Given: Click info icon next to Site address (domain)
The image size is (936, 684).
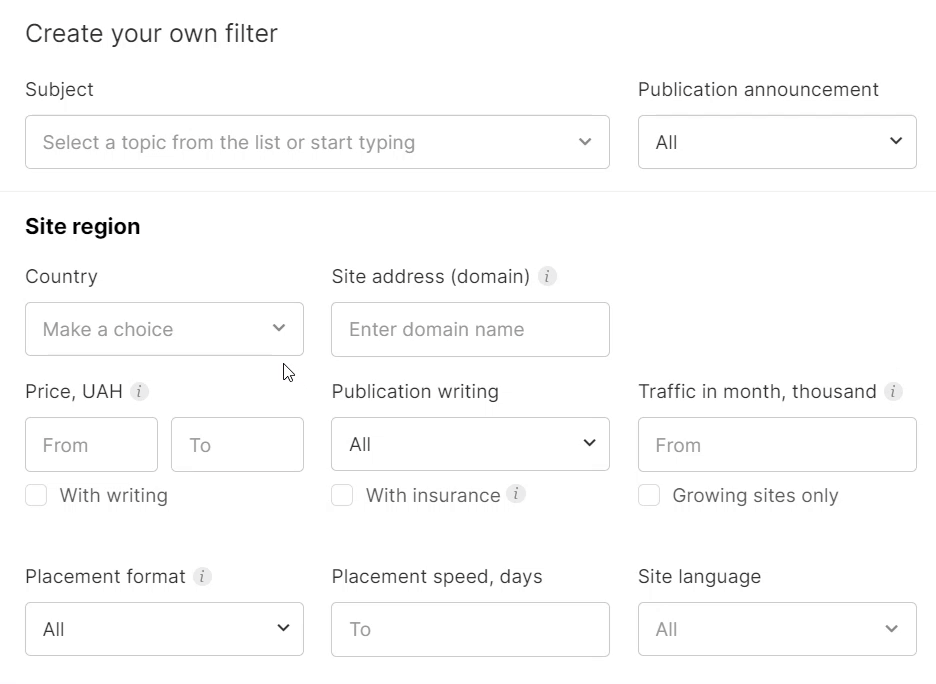Looking at the screenshot, I should tap(547, 276).
